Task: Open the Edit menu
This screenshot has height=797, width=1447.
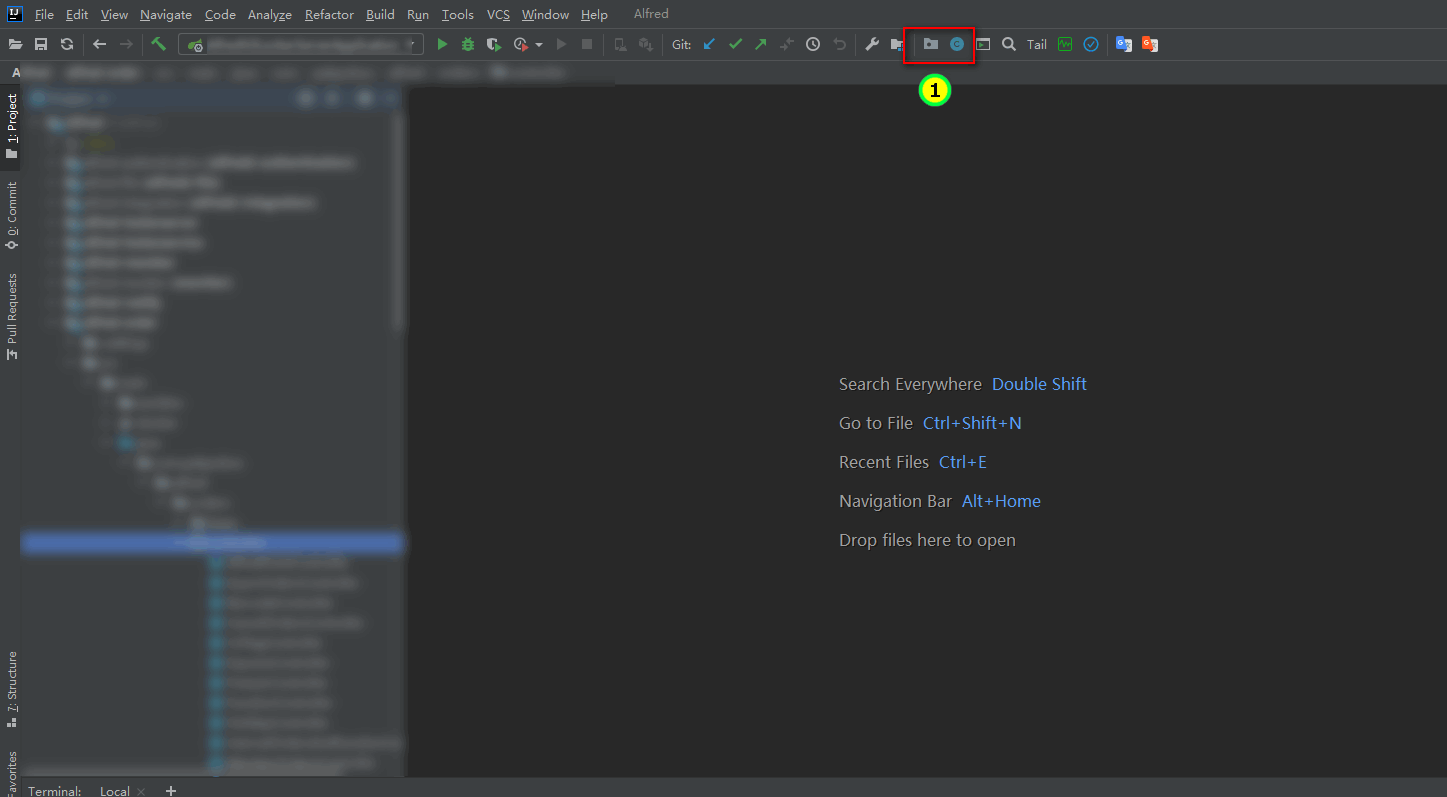Action: click(77, 15)
